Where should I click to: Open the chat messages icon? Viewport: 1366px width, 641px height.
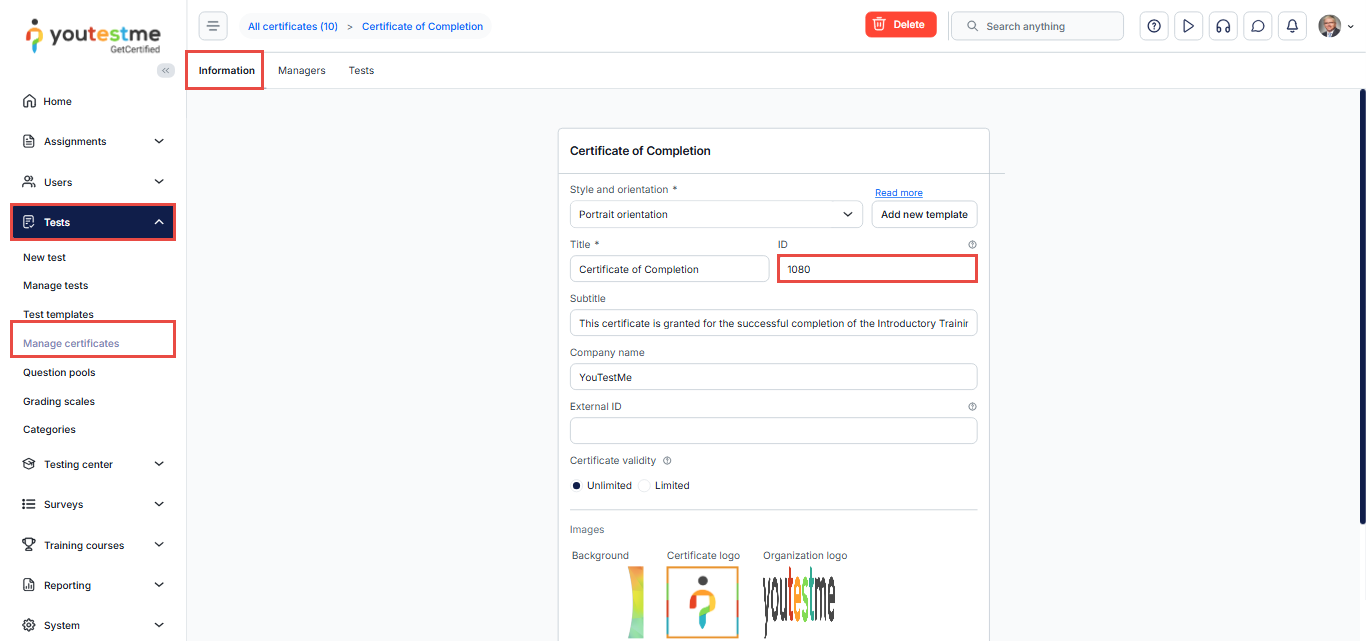(x=1258, y=26)
